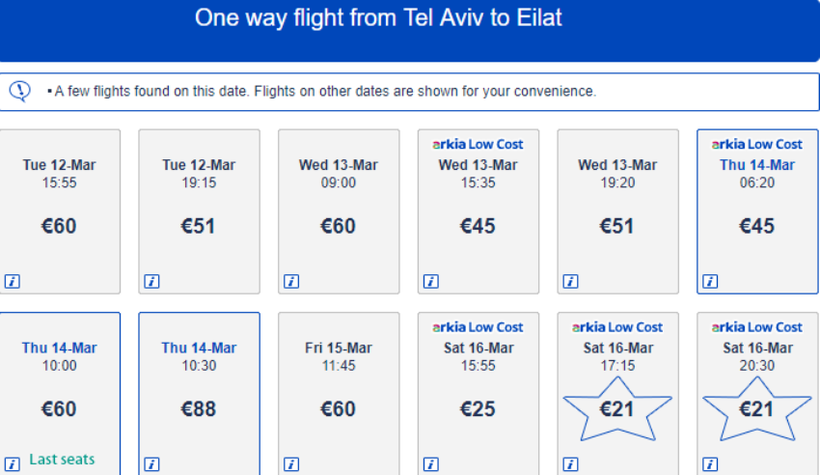Viewport: 820px width, 475px height.
Task: Show info for Wed 13-Mar 15:35 flight
Action: click(x=431, y=281)
